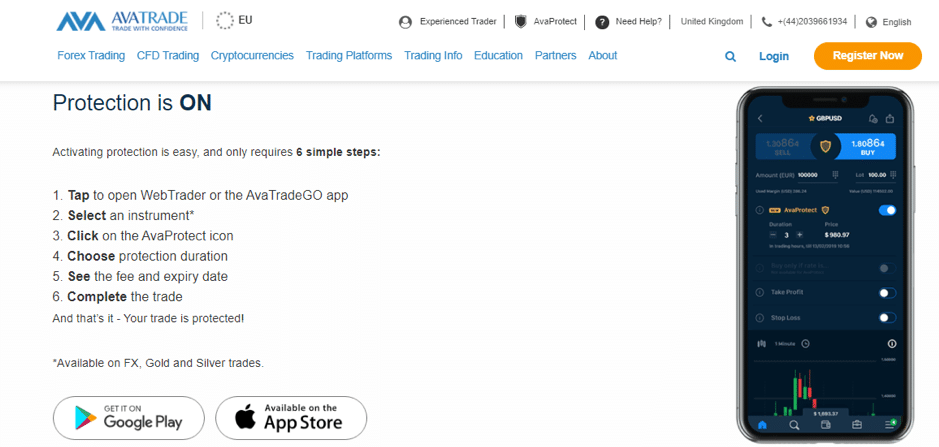Click the Need Help question mark icon

(602, 22)
